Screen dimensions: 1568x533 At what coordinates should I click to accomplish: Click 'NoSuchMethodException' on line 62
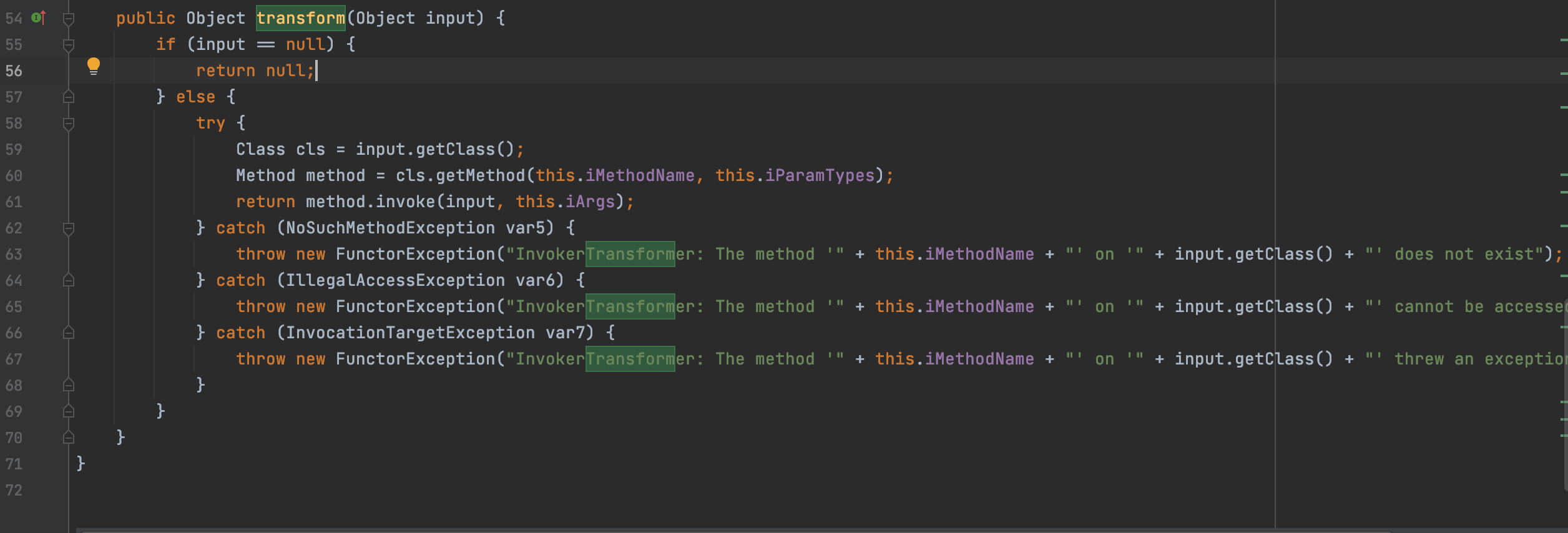[x=390, y=228]
